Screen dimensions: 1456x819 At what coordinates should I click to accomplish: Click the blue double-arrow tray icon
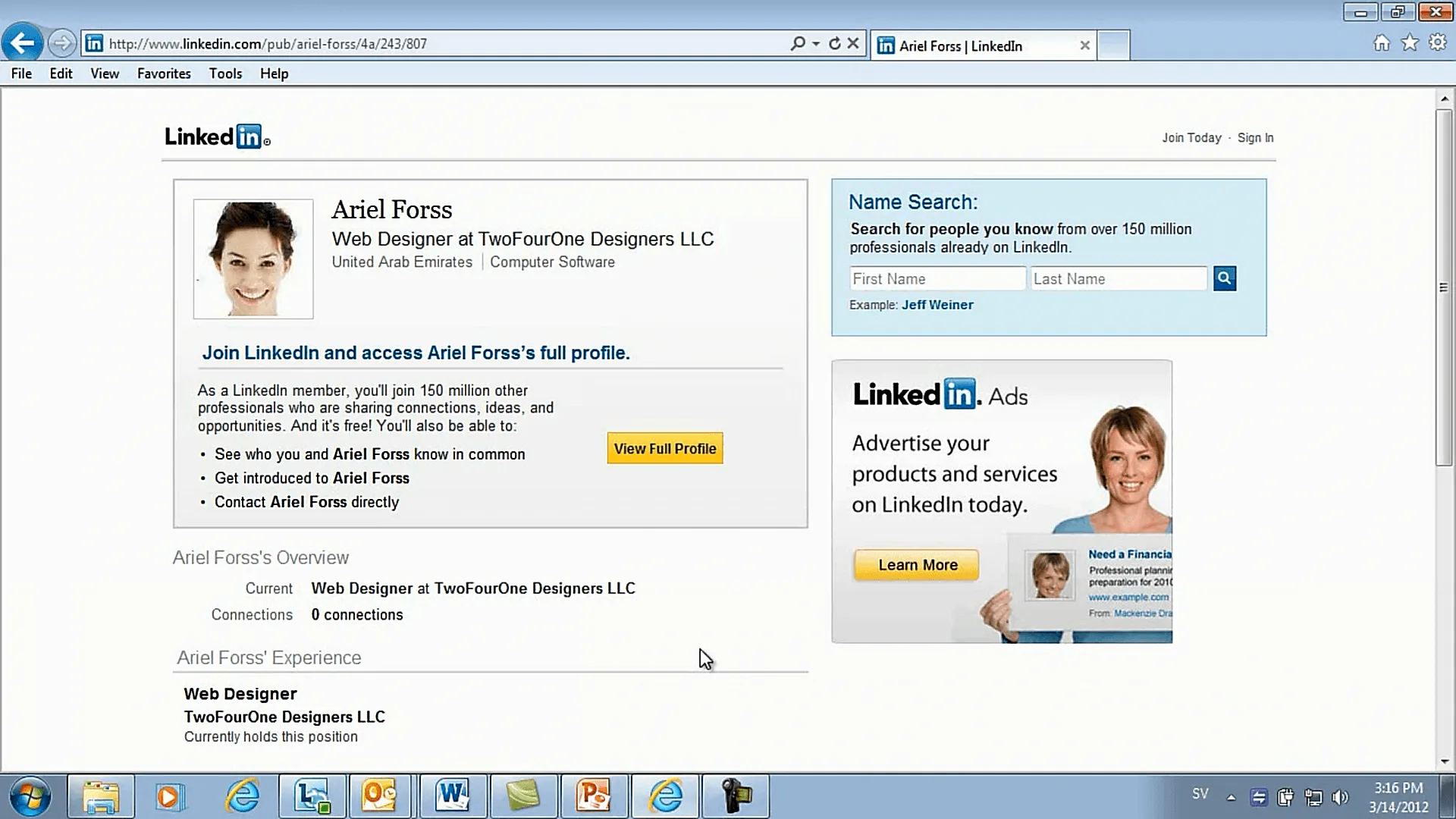point(1259,797)
